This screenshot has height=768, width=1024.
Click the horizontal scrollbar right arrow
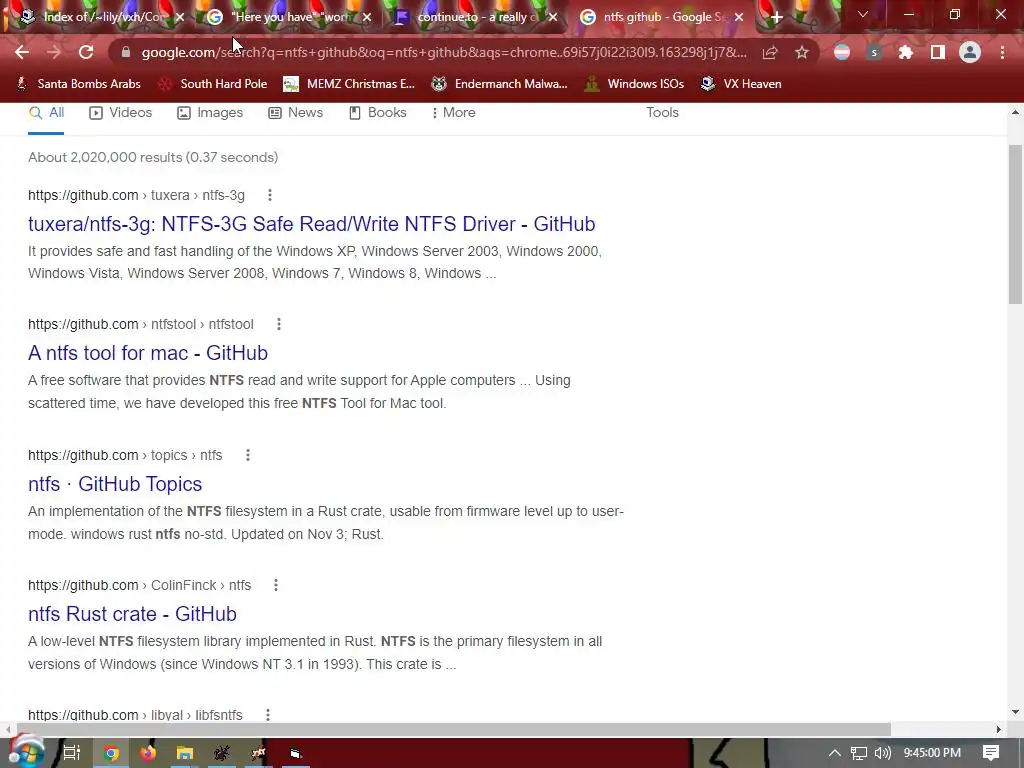pyautogui.click(x=999, y=729)
